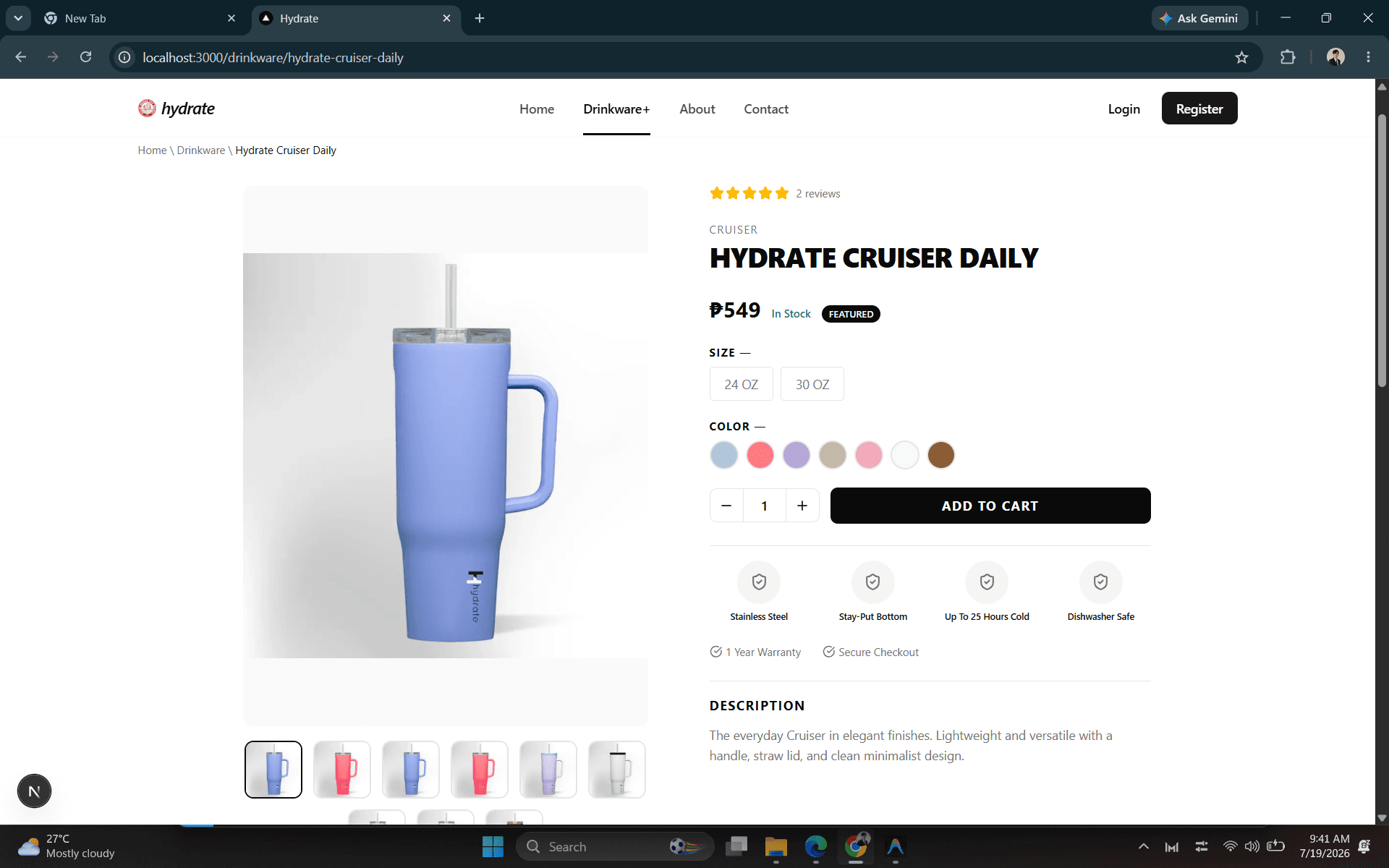
Task: Increase quantity with the plus button
Action: tap(802, 506)
